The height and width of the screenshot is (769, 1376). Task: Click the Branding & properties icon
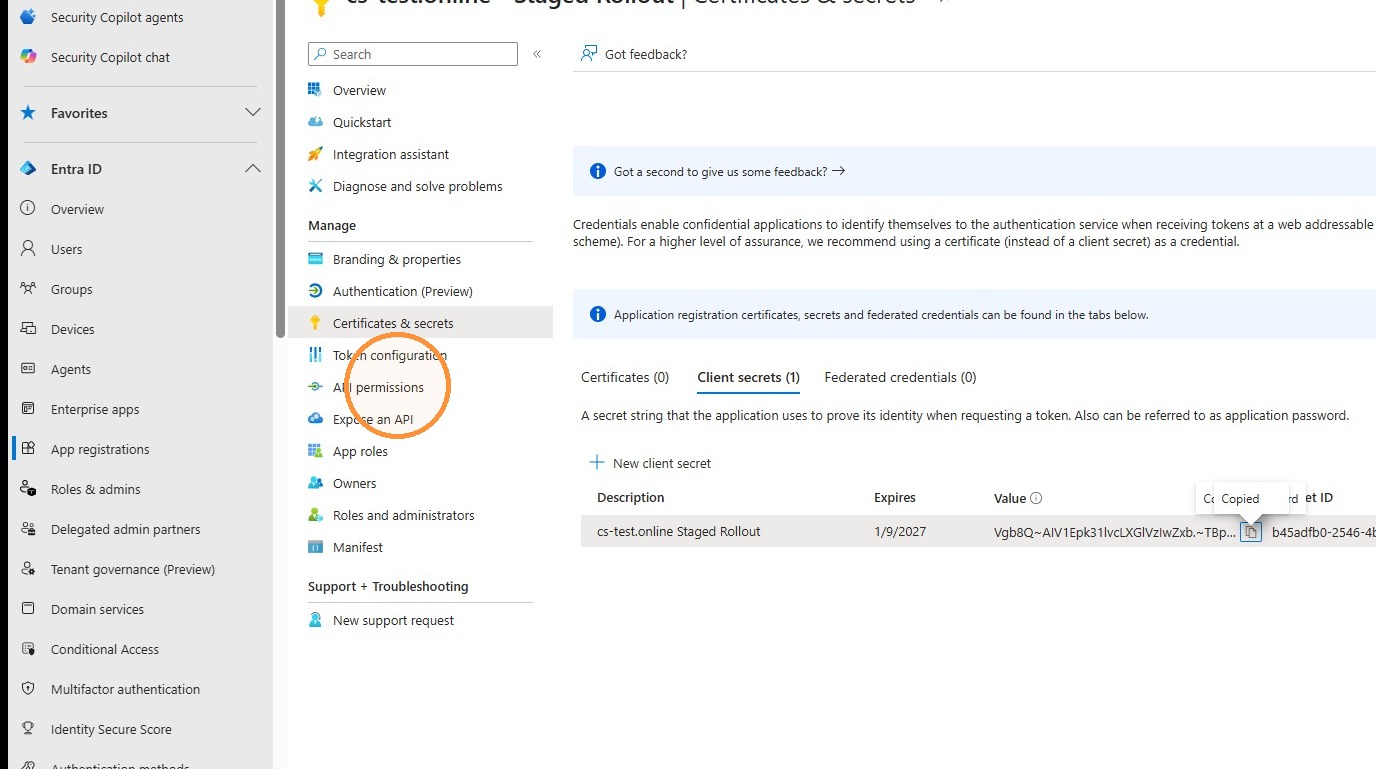316,259
